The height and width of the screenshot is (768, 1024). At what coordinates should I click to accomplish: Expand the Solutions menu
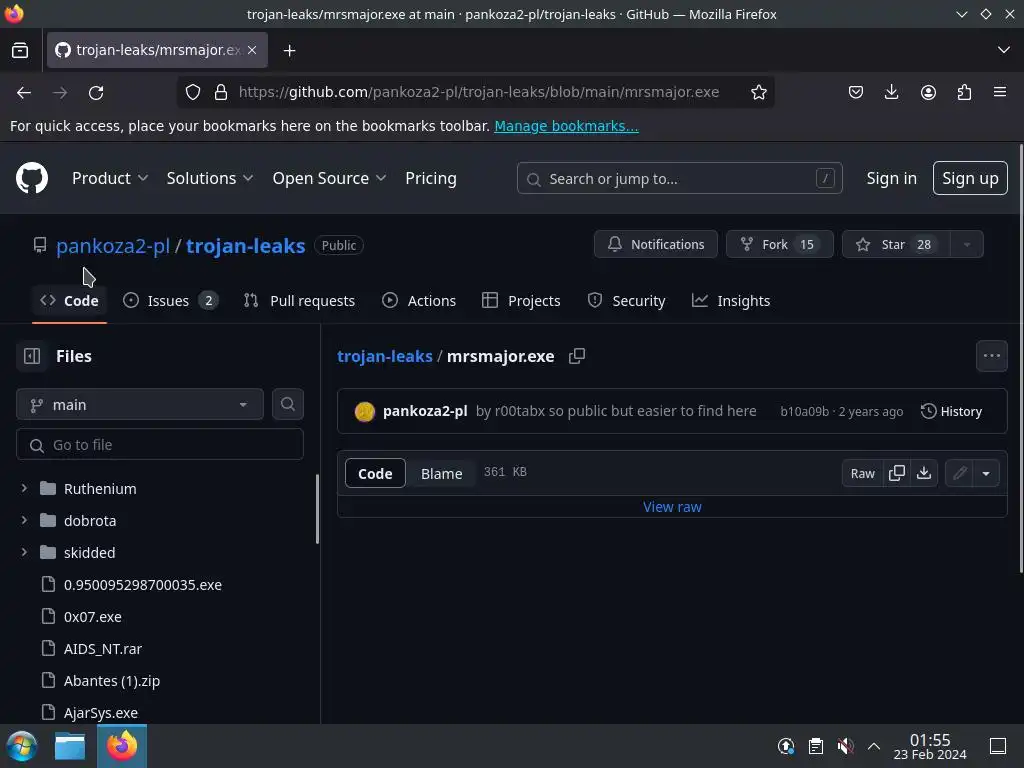(210, 178)
